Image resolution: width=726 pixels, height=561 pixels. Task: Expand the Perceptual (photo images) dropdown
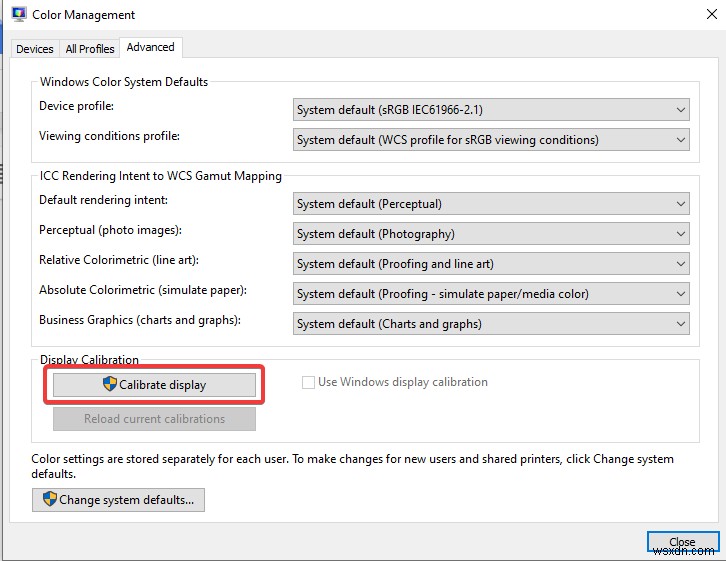coord(492,234)
